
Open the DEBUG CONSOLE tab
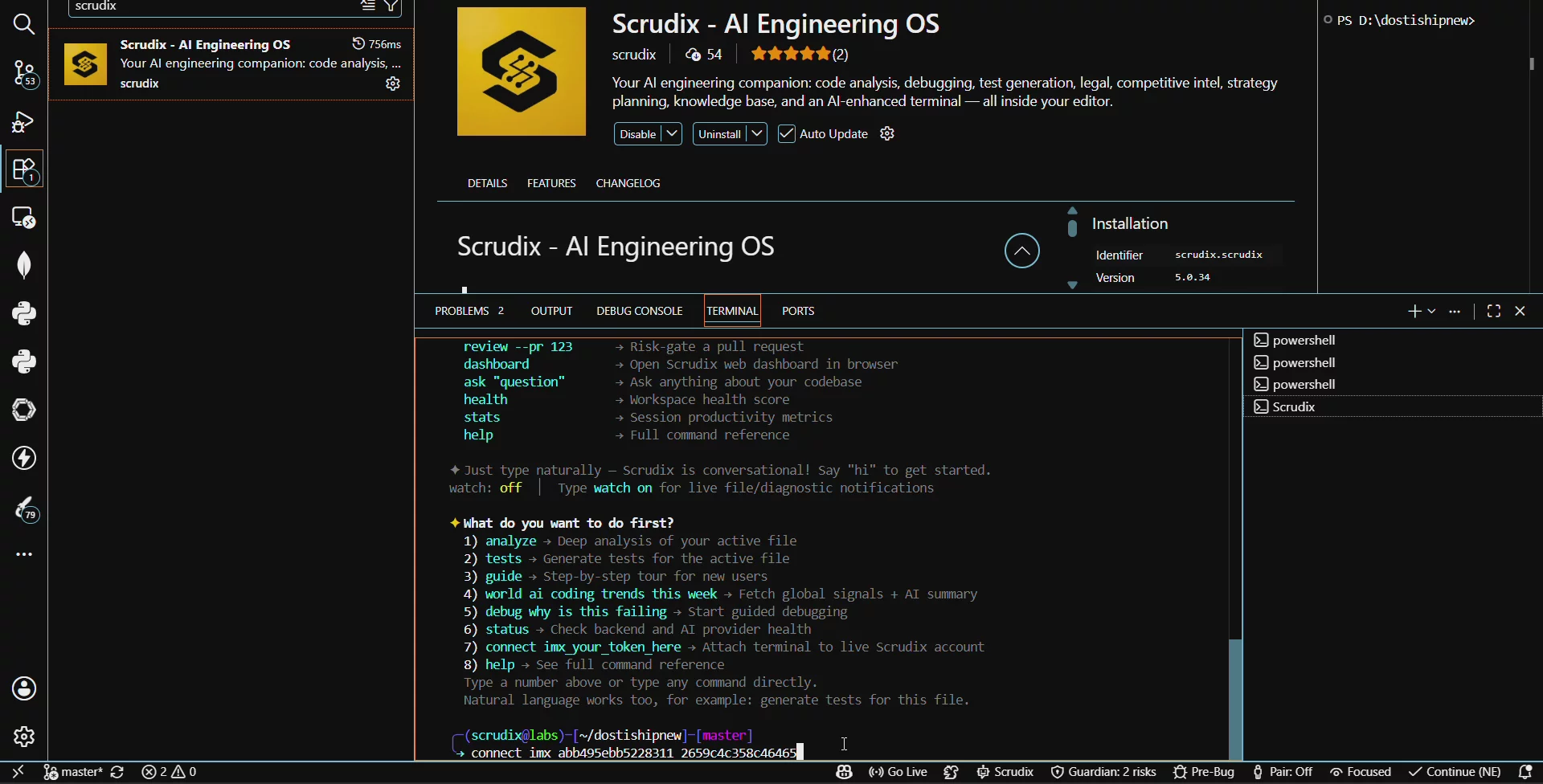pyautogui.click(x=640, y=311)
